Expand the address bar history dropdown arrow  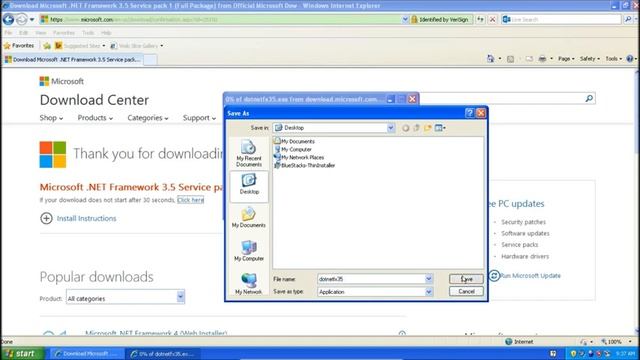tap(405, 19)
